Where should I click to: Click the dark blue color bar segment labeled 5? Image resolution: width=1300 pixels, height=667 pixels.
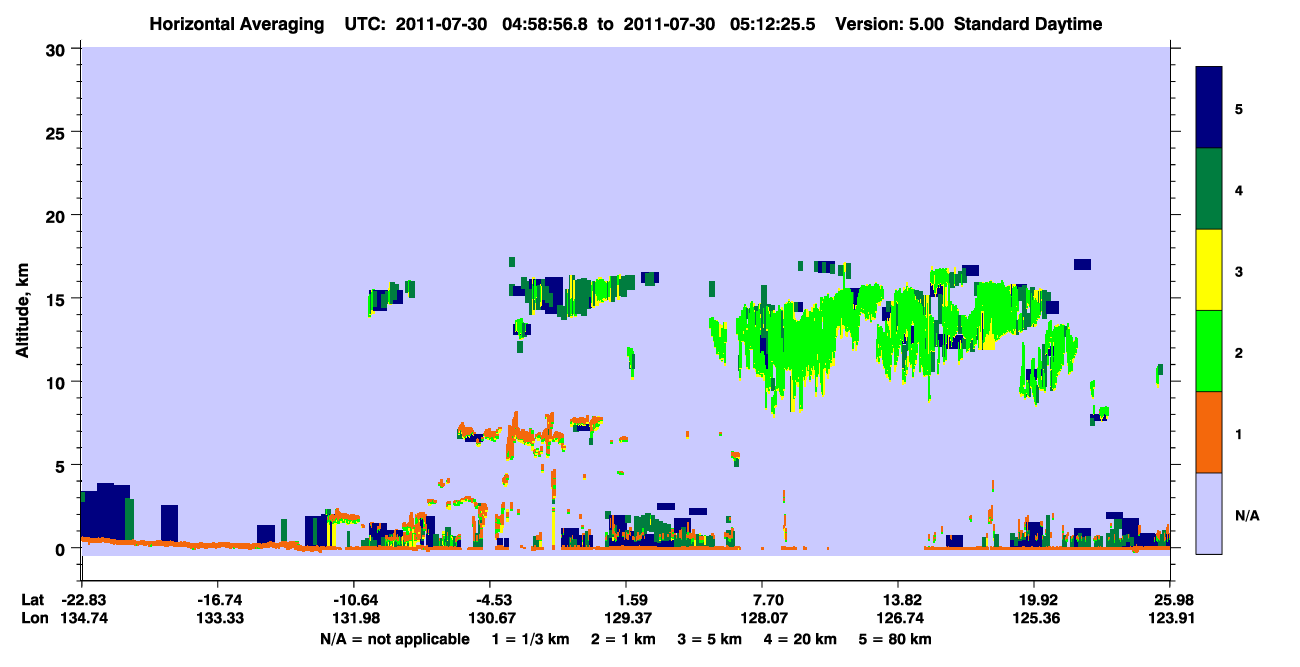click(x=1209, y=108)
